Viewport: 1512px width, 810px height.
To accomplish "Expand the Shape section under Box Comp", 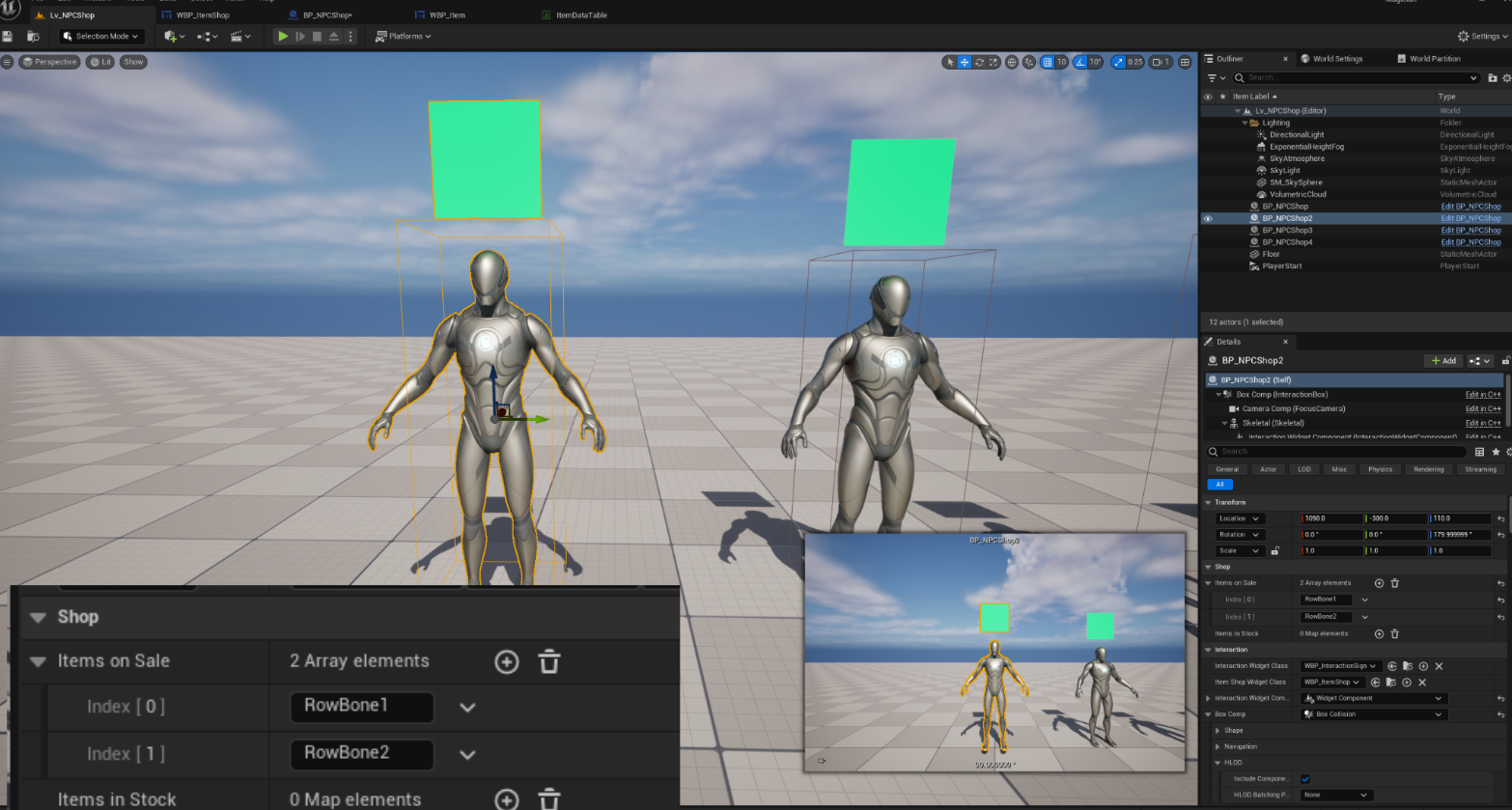I will [1218, 731].
